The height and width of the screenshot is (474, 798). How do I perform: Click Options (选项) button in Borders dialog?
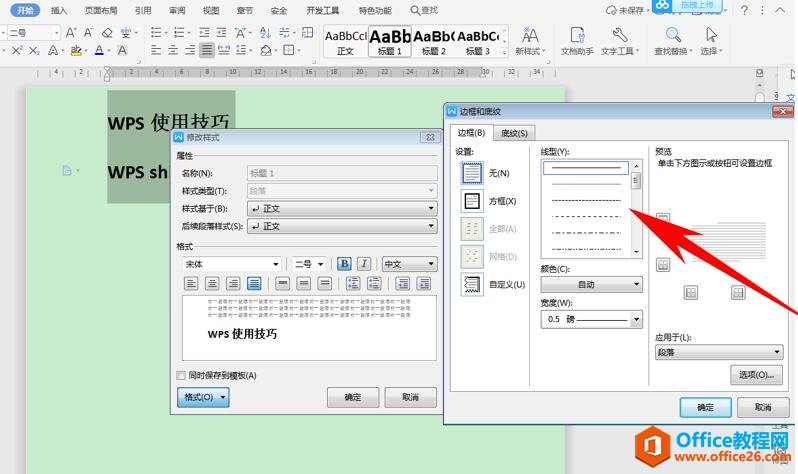point(756,375)
